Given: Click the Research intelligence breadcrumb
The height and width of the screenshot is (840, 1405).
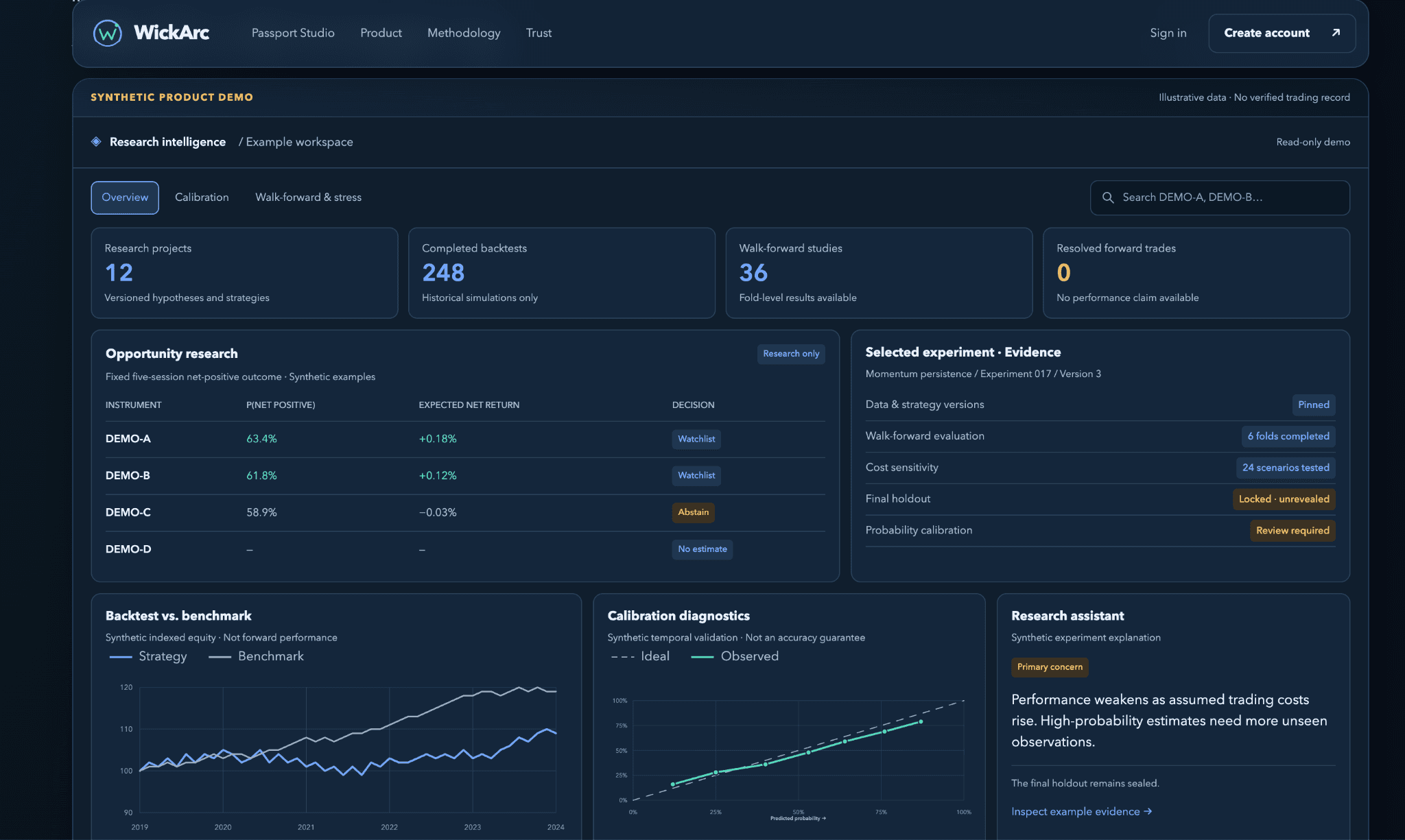Looking at the screenshot, I should [167, 142].
